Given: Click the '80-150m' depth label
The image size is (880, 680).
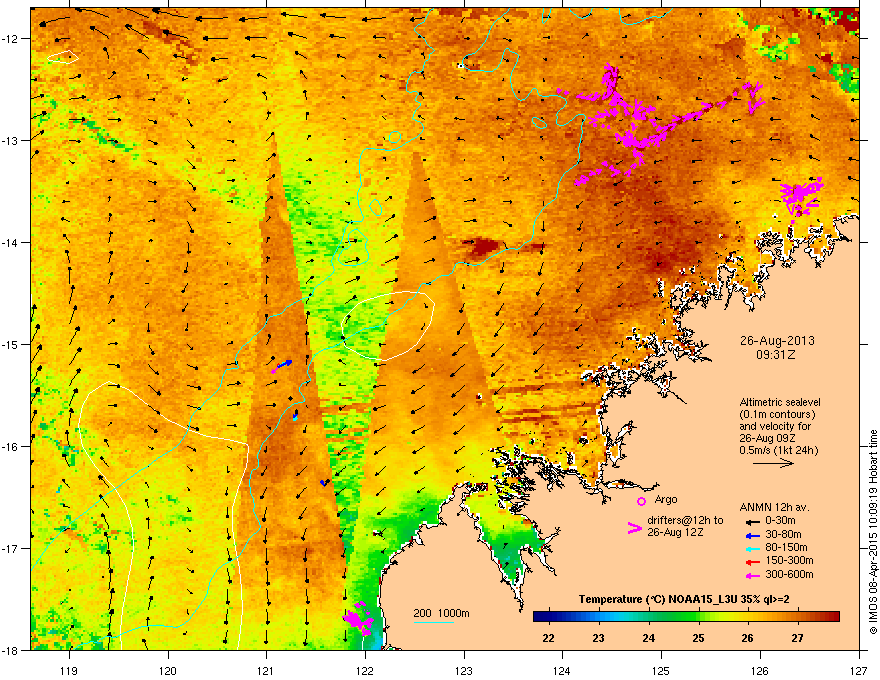Looking at the screenshot, I should (786, 547).
